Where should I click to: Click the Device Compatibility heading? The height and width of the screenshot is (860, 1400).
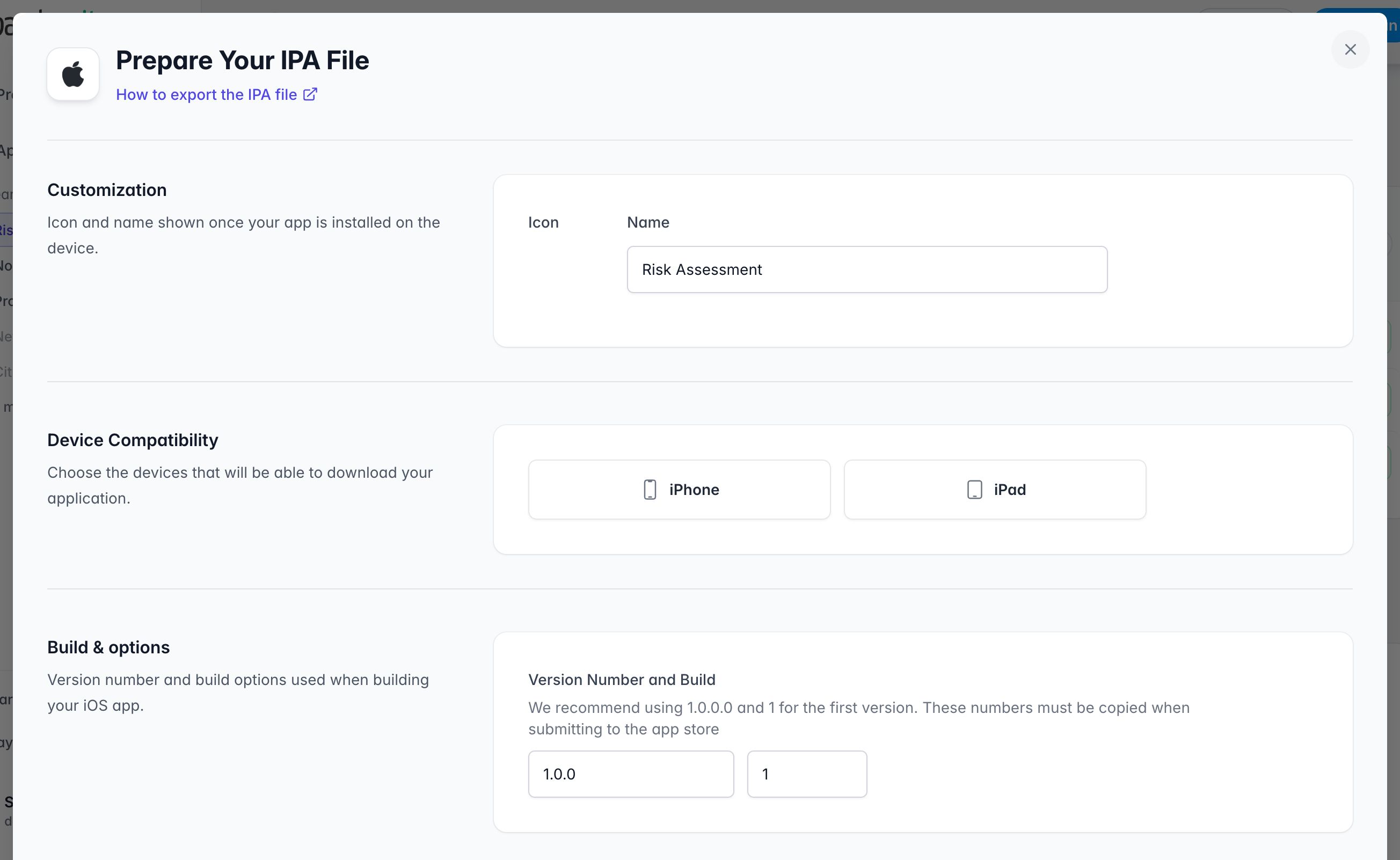coord(133,440)
